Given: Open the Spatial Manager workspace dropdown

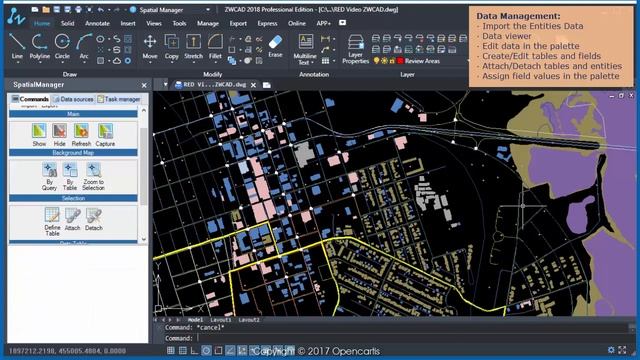Looking at the screenshot, I should [208, 9].
